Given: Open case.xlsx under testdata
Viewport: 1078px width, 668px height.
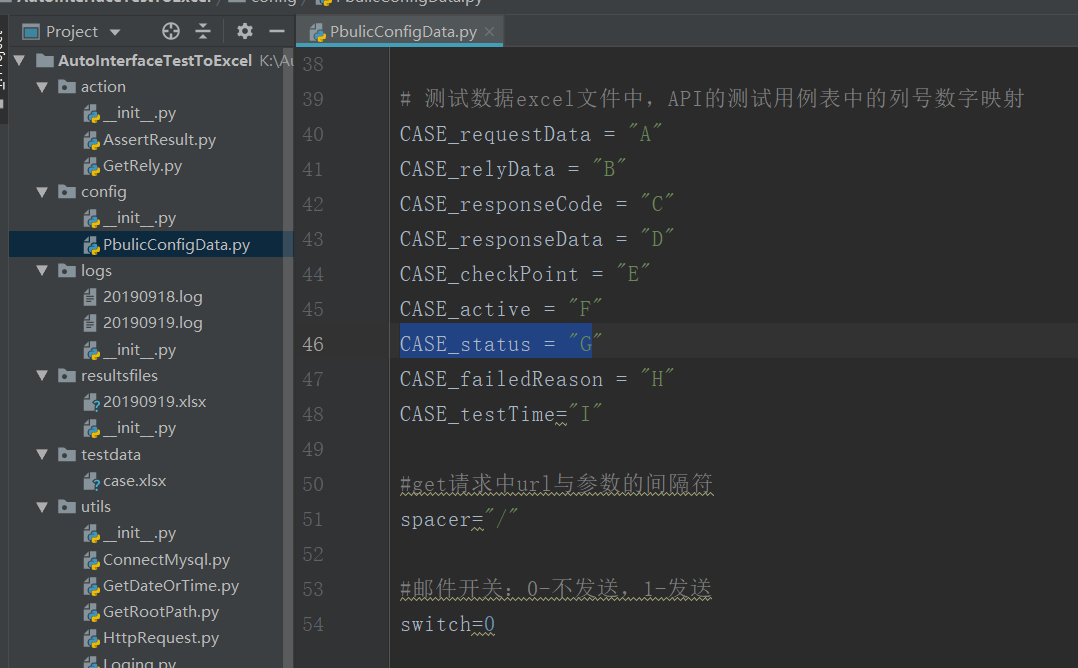Looking at the screenshot, I should (134, 481).
